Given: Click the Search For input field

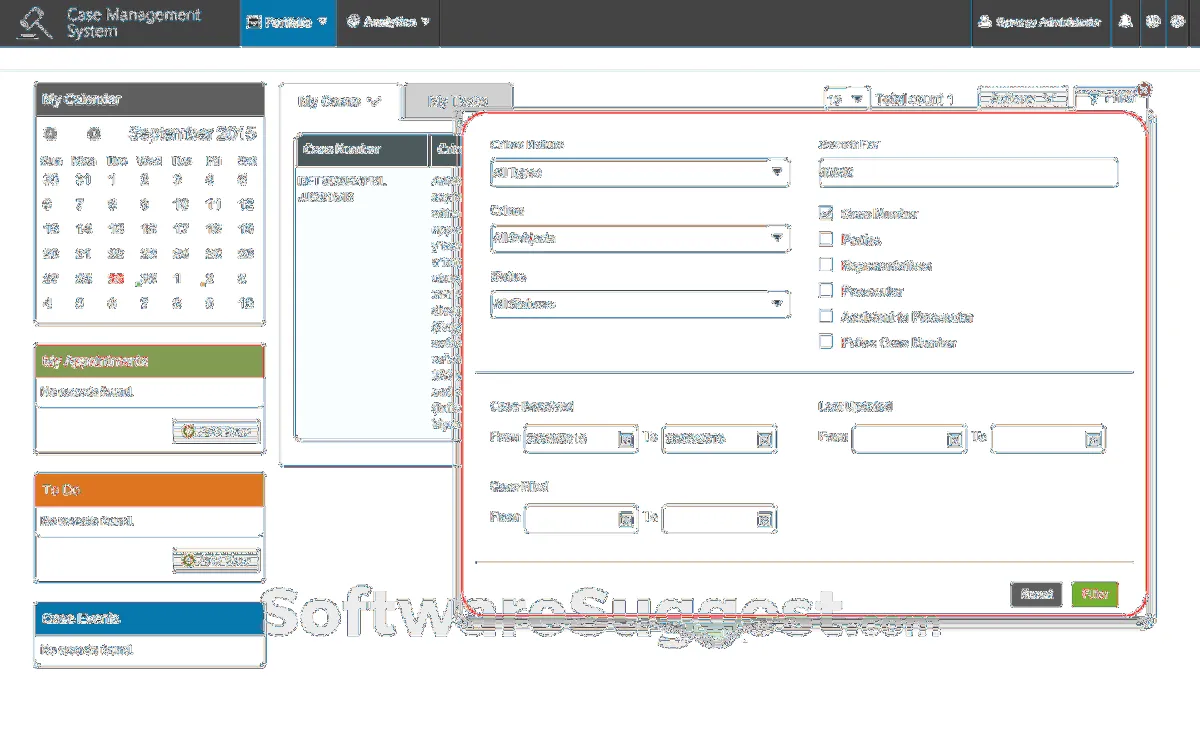Looking at the screenshot, I should (x=968, y=172).
